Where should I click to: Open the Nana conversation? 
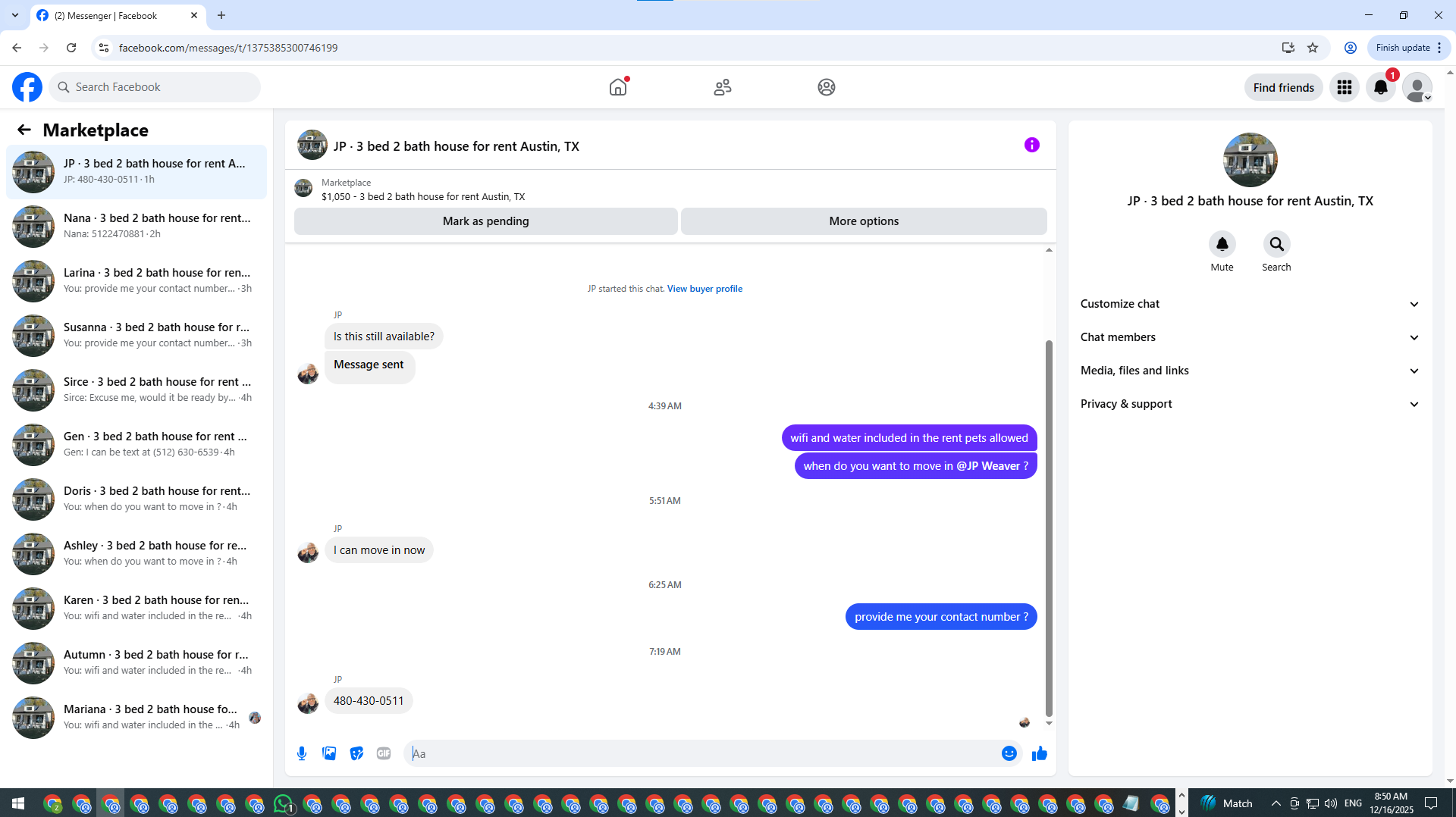(x=136, y=226)
